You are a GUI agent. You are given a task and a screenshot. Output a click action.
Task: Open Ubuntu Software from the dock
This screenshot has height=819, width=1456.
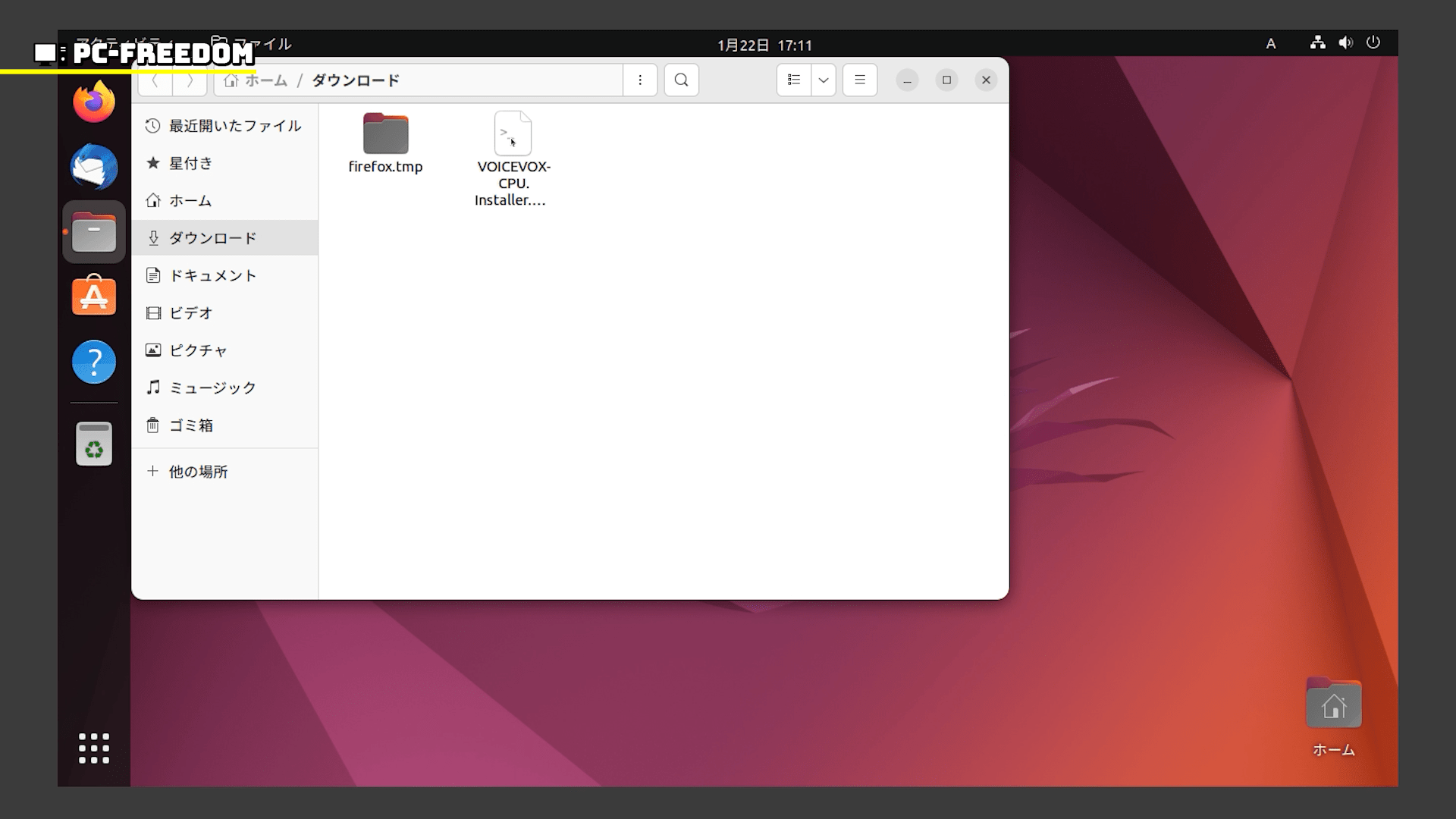coord(94,296)
